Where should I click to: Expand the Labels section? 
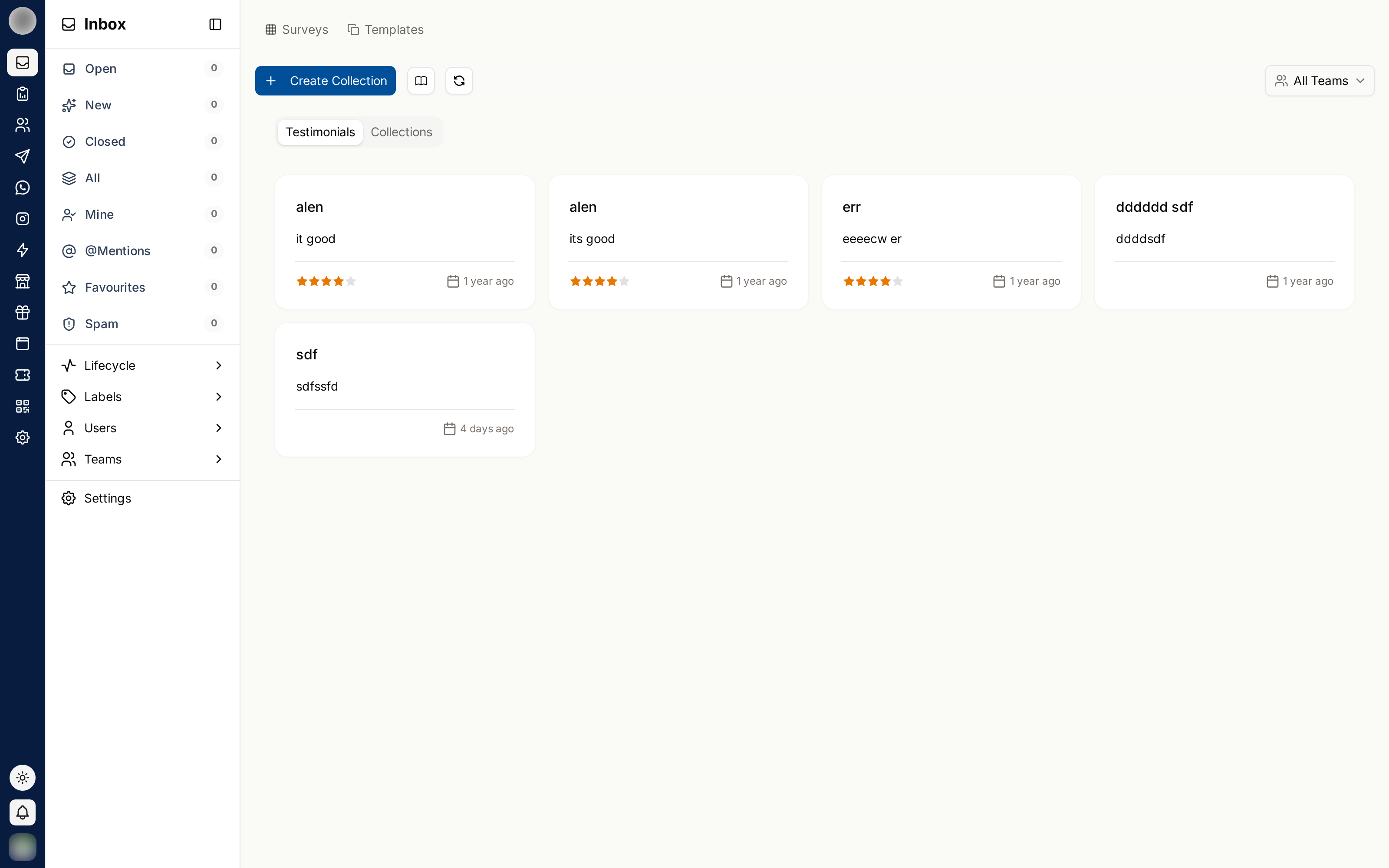(142, 397)
